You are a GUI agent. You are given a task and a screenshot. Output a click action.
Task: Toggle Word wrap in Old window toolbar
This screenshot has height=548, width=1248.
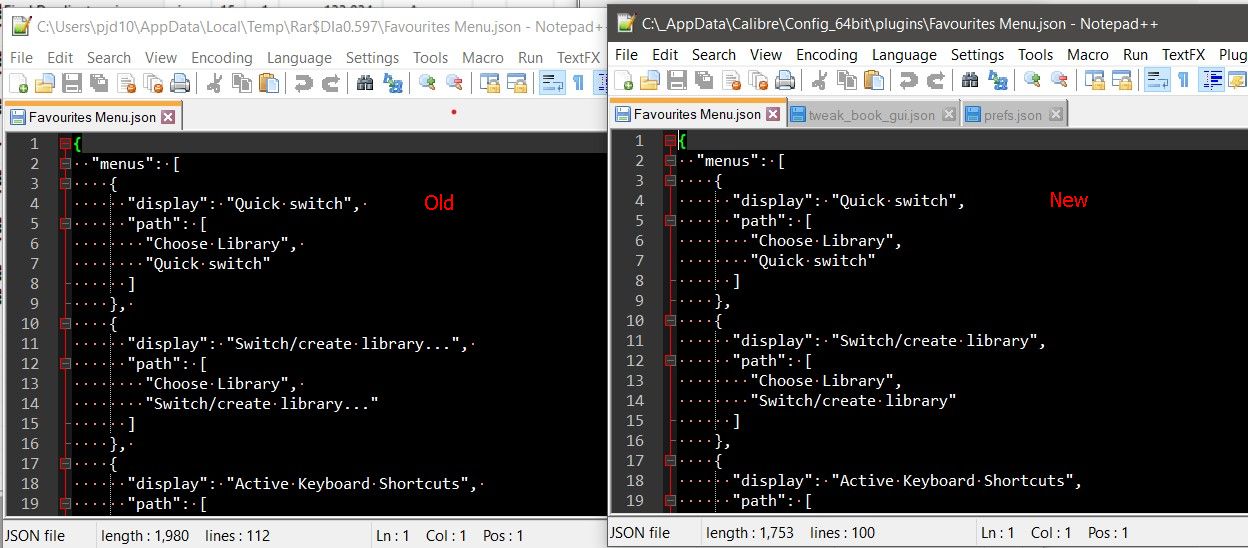pyautogui.click(x=552, y=84)
